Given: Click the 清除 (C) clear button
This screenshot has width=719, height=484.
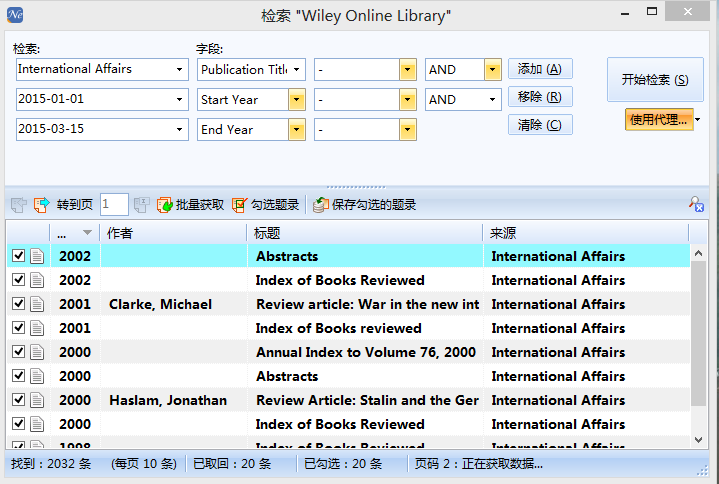Looking at the screenshot, I should [540, 125].
